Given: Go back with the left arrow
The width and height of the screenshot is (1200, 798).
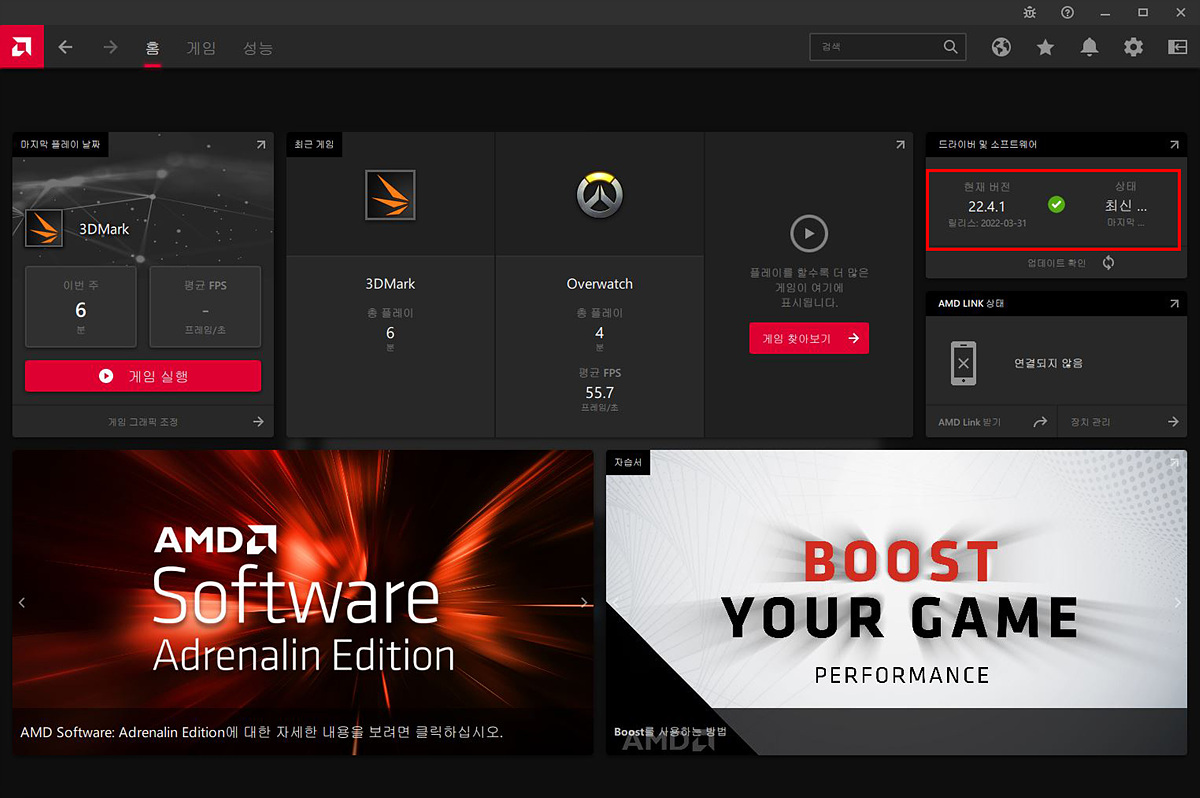Looking at the screenshot, I should 66,47.
